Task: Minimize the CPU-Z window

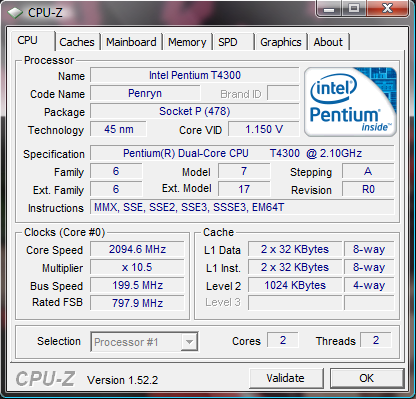Action: pos(329,8)
